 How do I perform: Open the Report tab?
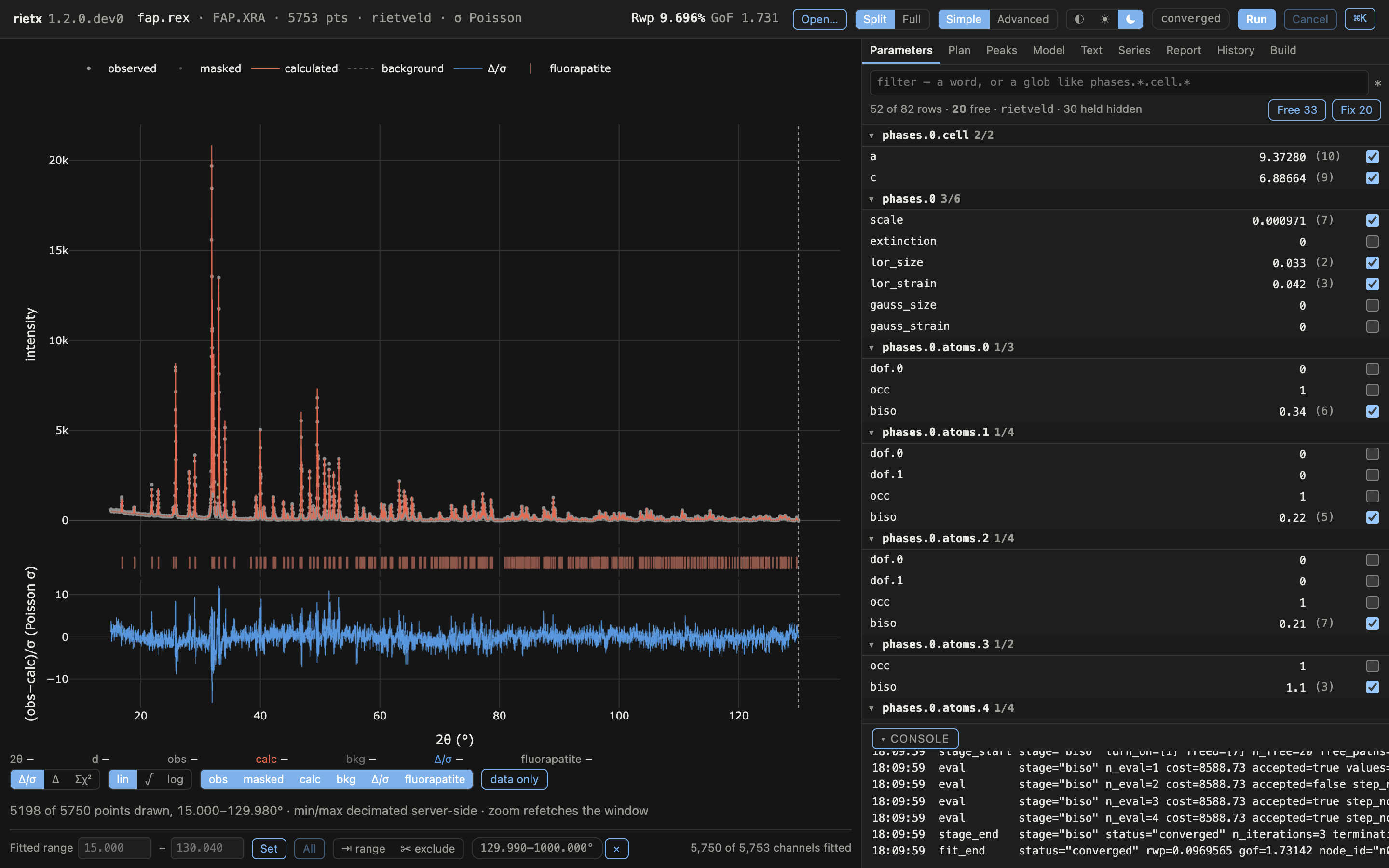pyautogui.click(x=1184, y=51)
